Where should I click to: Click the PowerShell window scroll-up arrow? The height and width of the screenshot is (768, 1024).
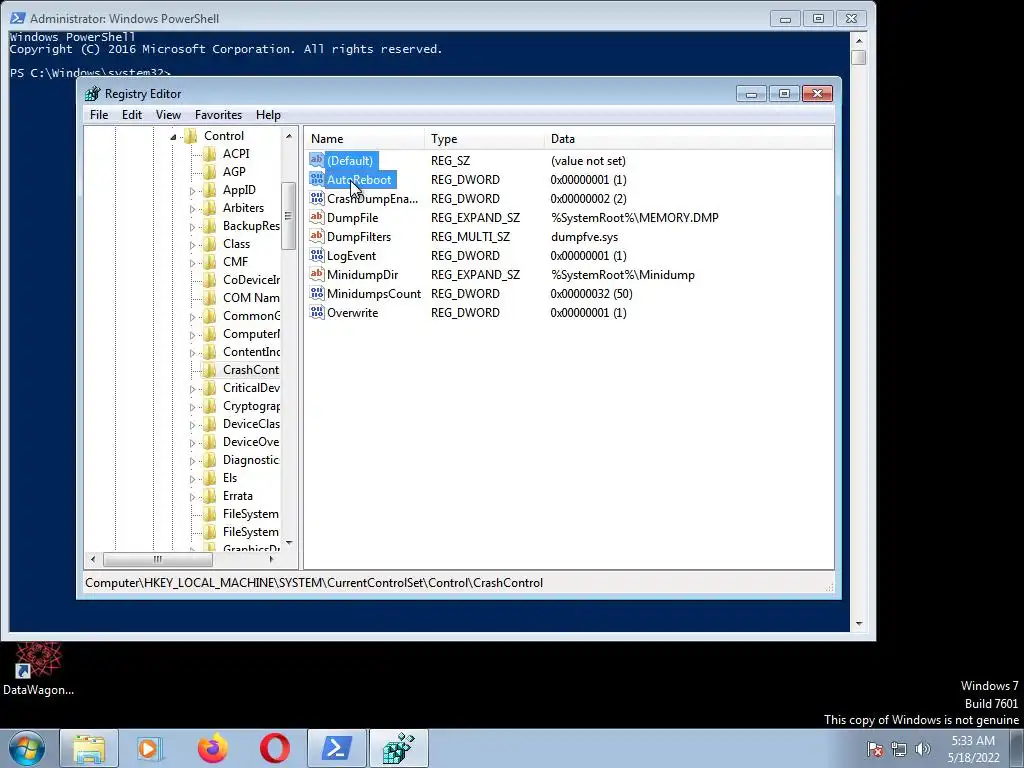(859, 40)
